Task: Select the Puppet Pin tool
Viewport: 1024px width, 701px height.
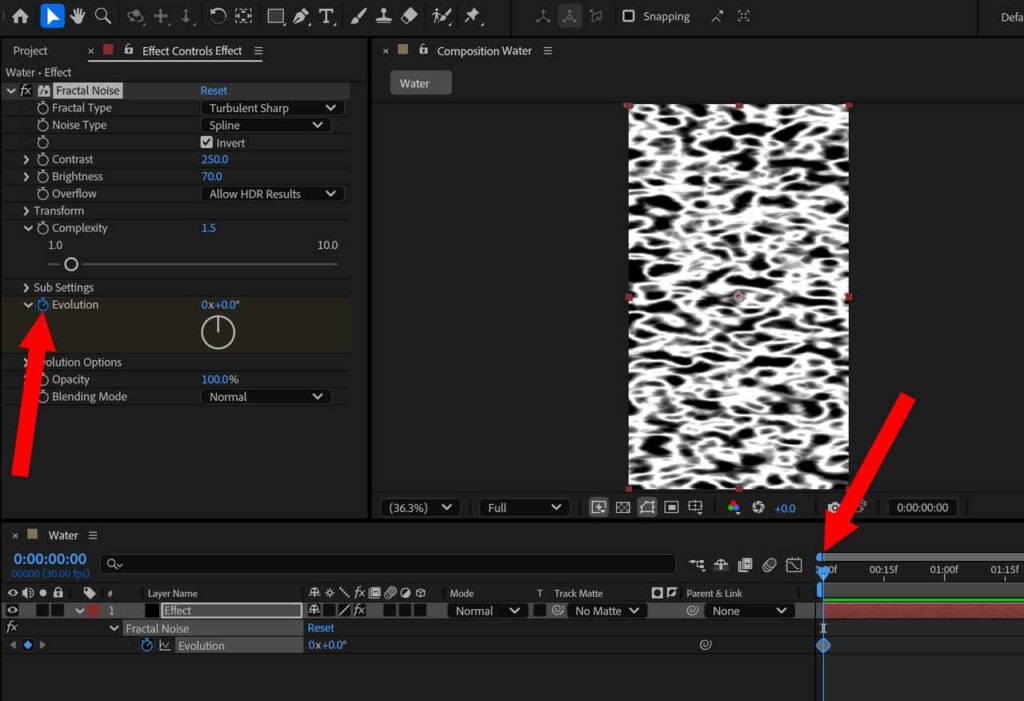Action: (x=472, y=16)
